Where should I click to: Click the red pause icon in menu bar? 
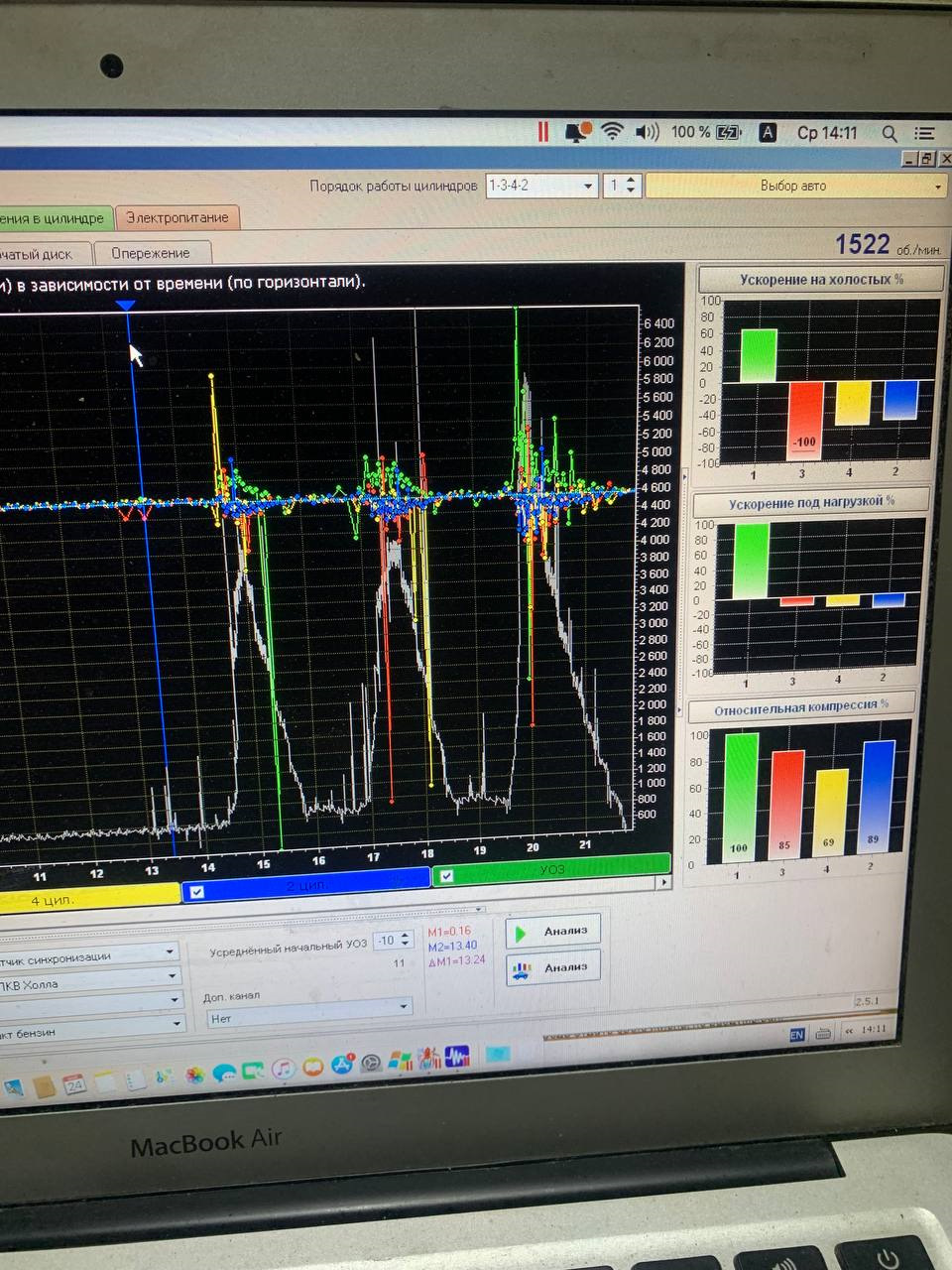click(542, 131)
